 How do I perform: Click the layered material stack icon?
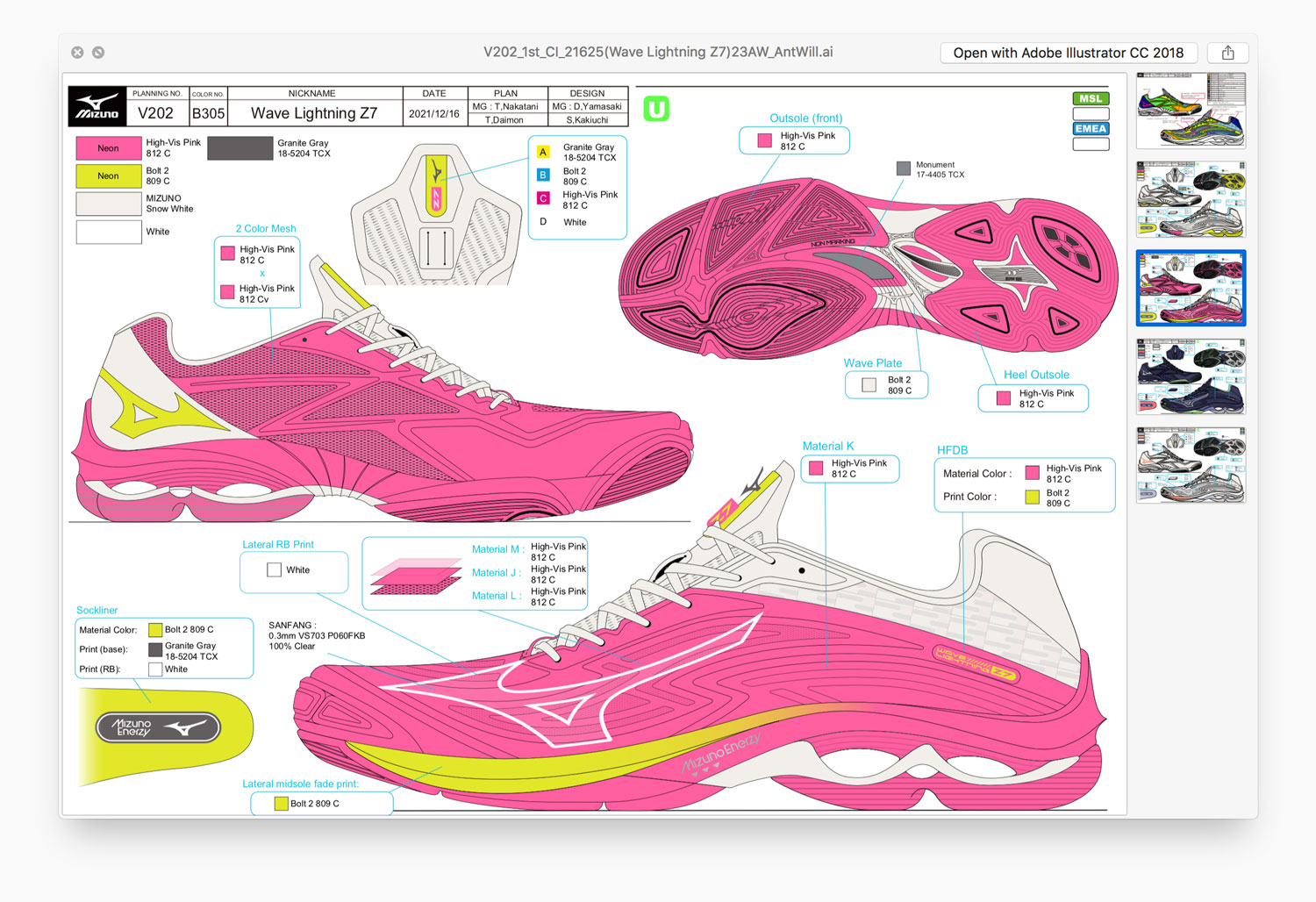416,577
